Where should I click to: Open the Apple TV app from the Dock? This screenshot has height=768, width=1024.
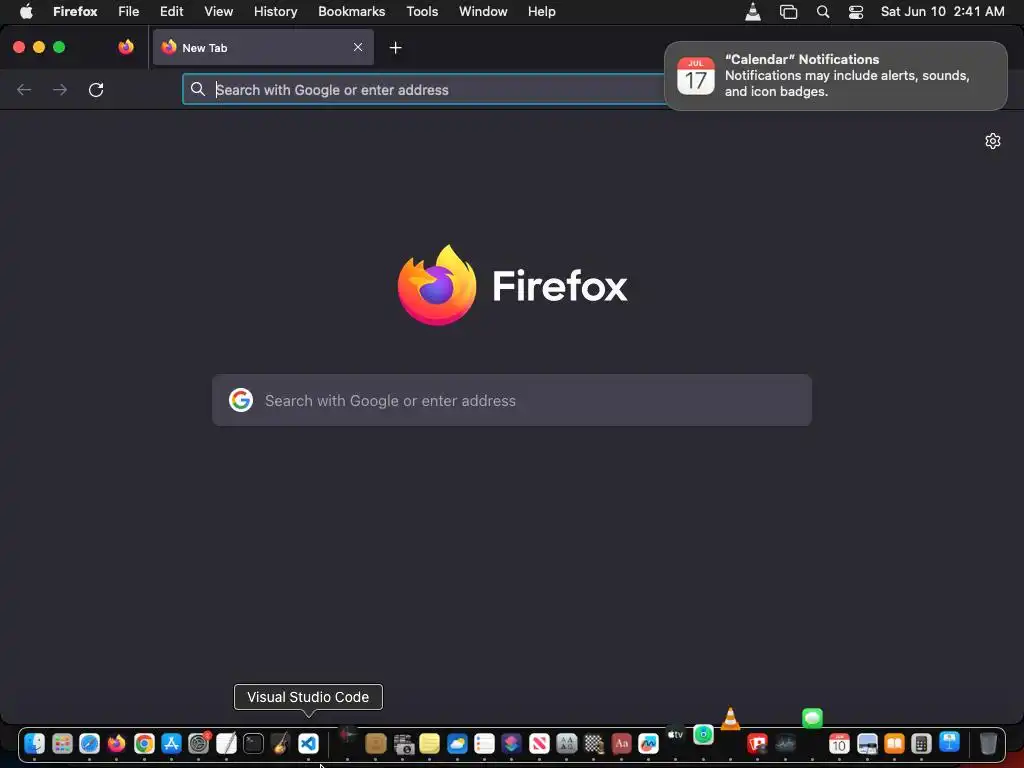(x=675, y=735)
